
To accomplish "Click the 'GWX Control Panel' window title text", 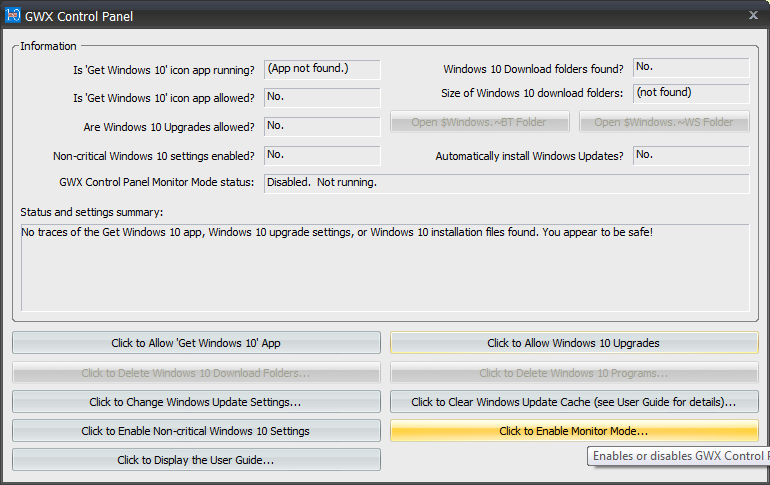I will click(79, 16).
